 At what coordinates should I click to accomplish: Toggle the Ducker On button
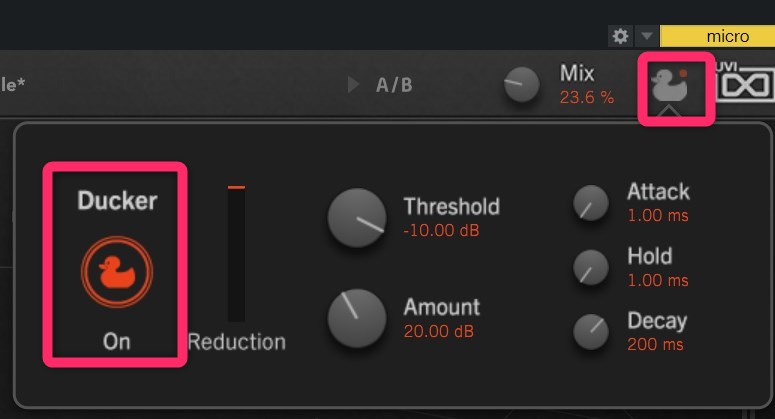(117, 269)
